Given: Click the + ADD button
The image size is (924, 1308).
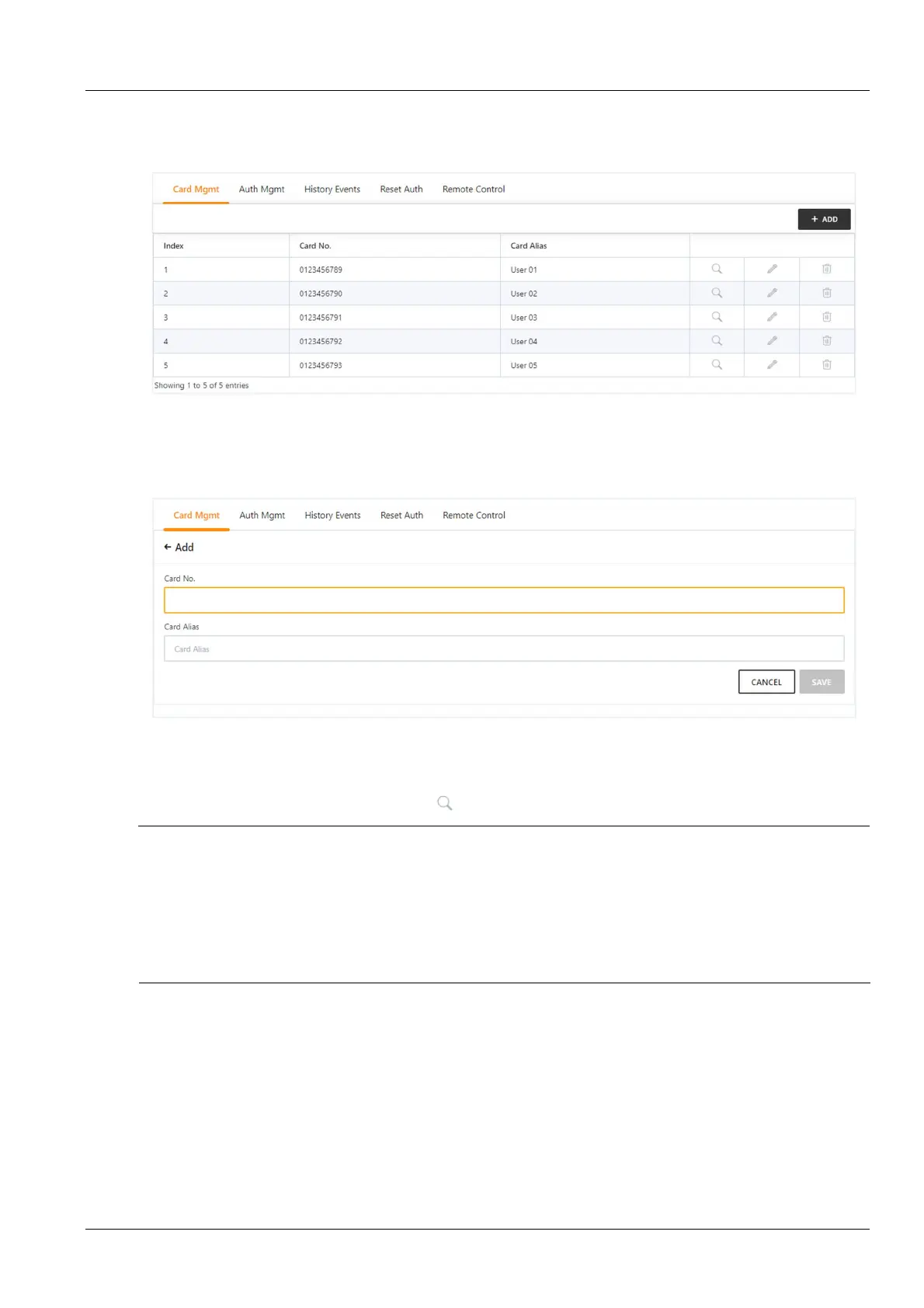Looking at the screenshot, I should [x=824, y=219].
